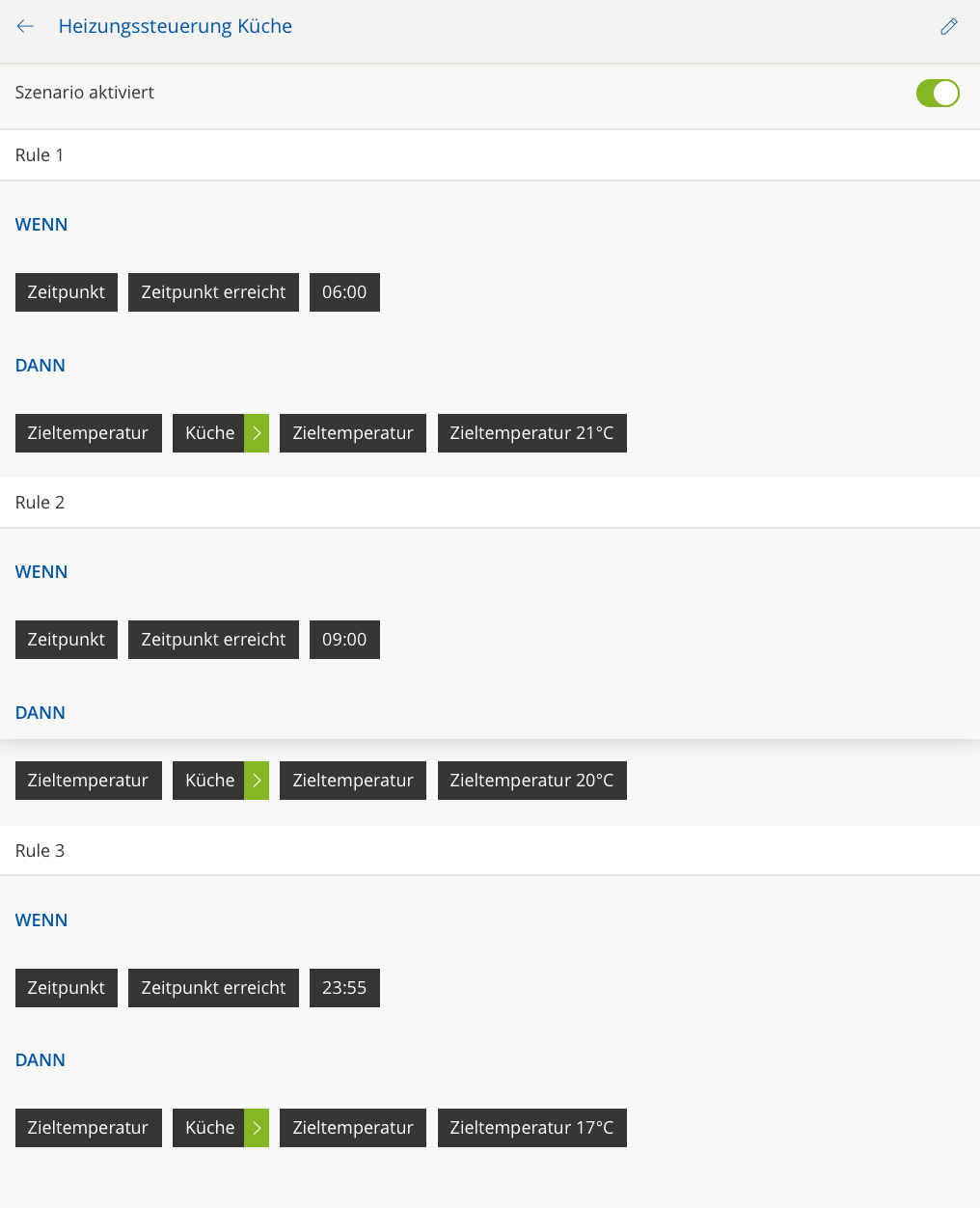
Task: Select the 09:00 time chip
Action: [x=344, y=640]
